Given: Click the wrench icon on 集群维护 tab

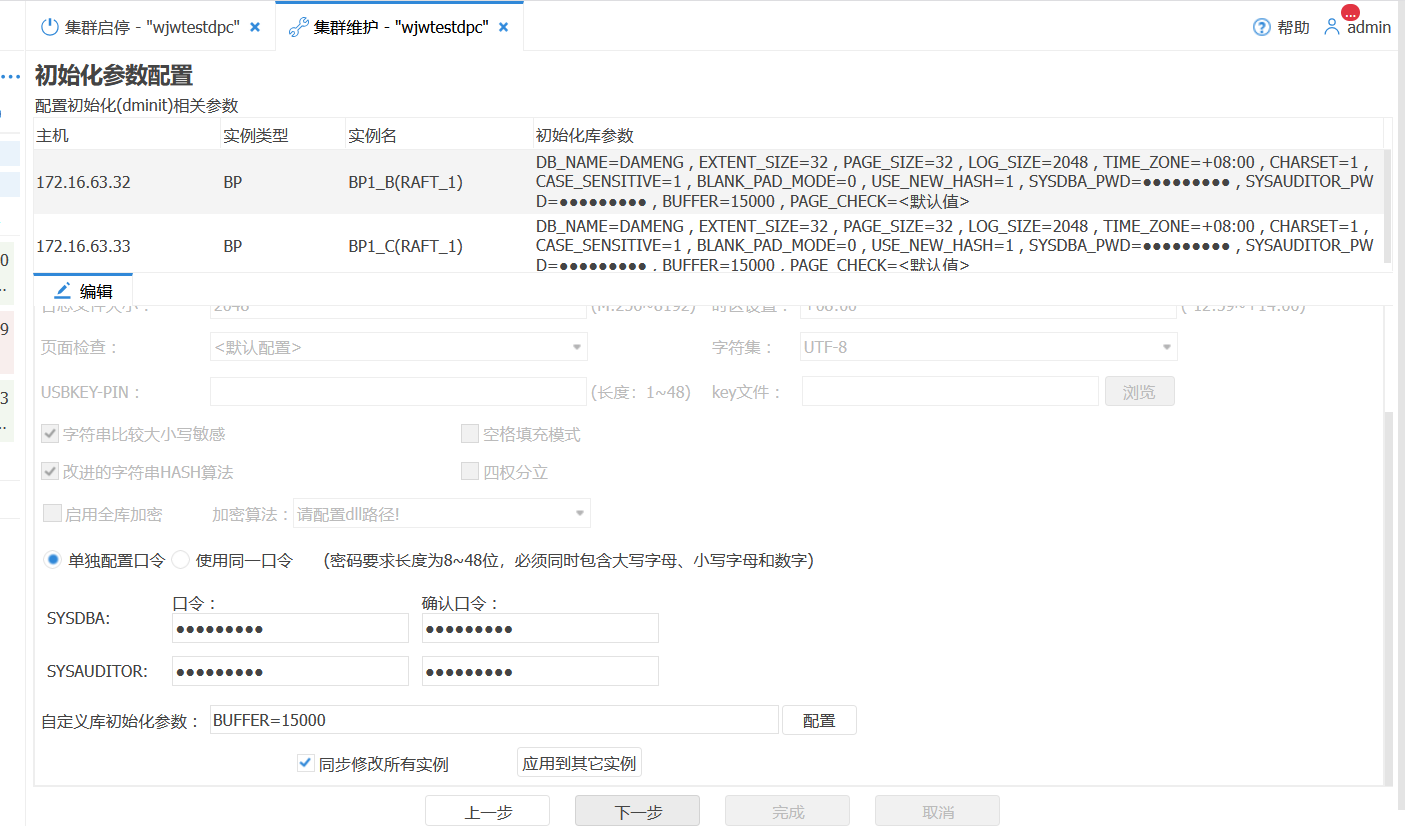Looking at the screenshot, I should click(298, 27).
